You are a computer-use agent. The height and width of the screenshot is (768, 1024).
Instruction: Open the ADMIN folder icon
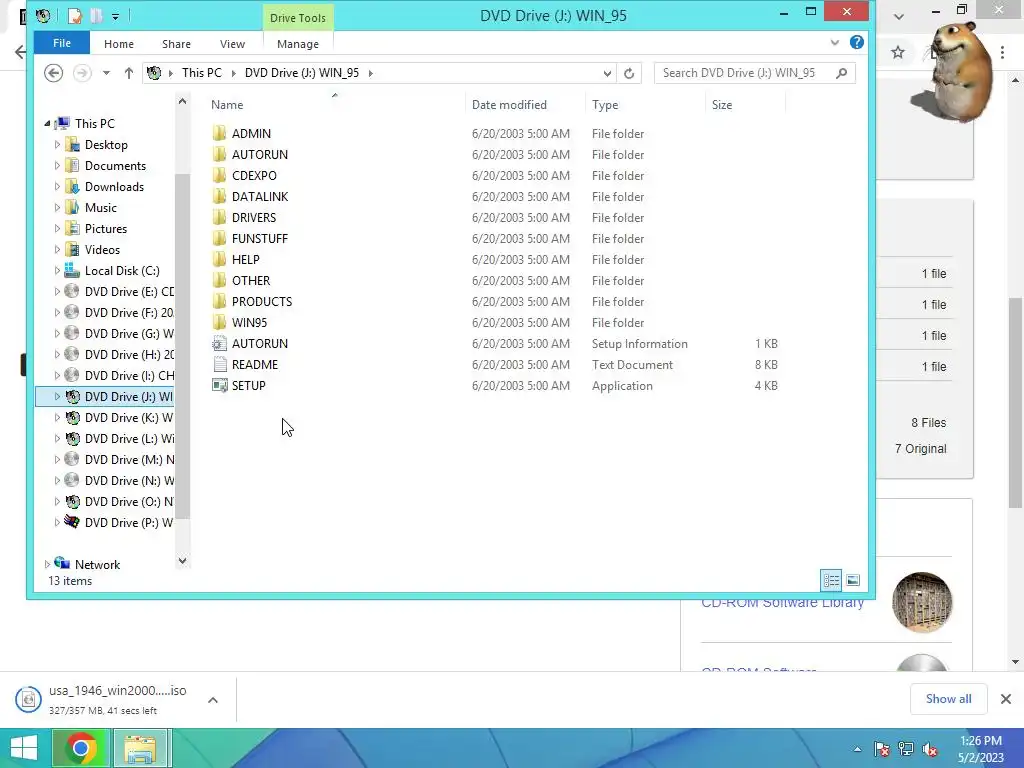(219, 133)
